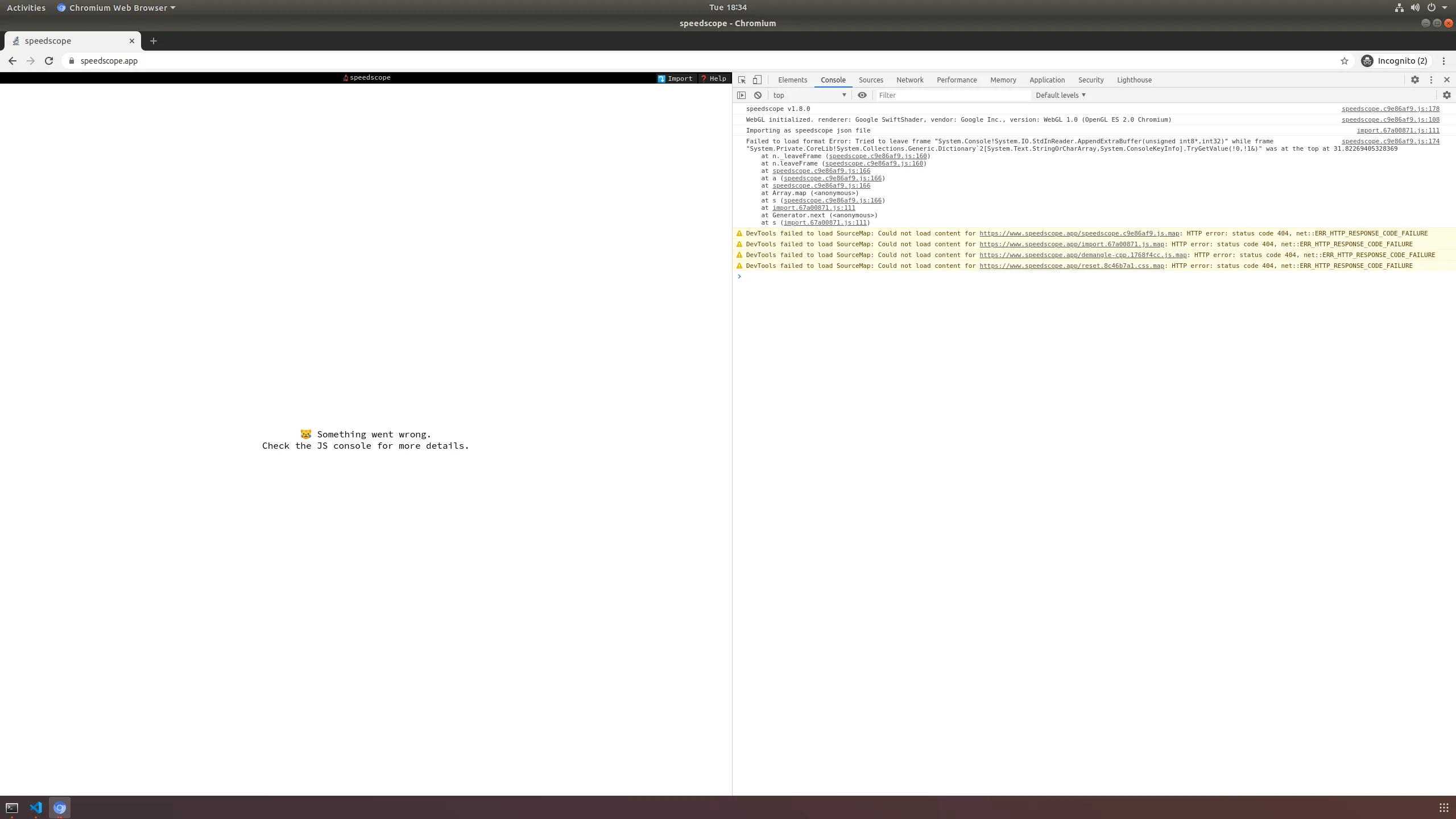Screen dimensions: 1456x819
Task: Show the console sidebar panel icon
Action: [741, 95]
